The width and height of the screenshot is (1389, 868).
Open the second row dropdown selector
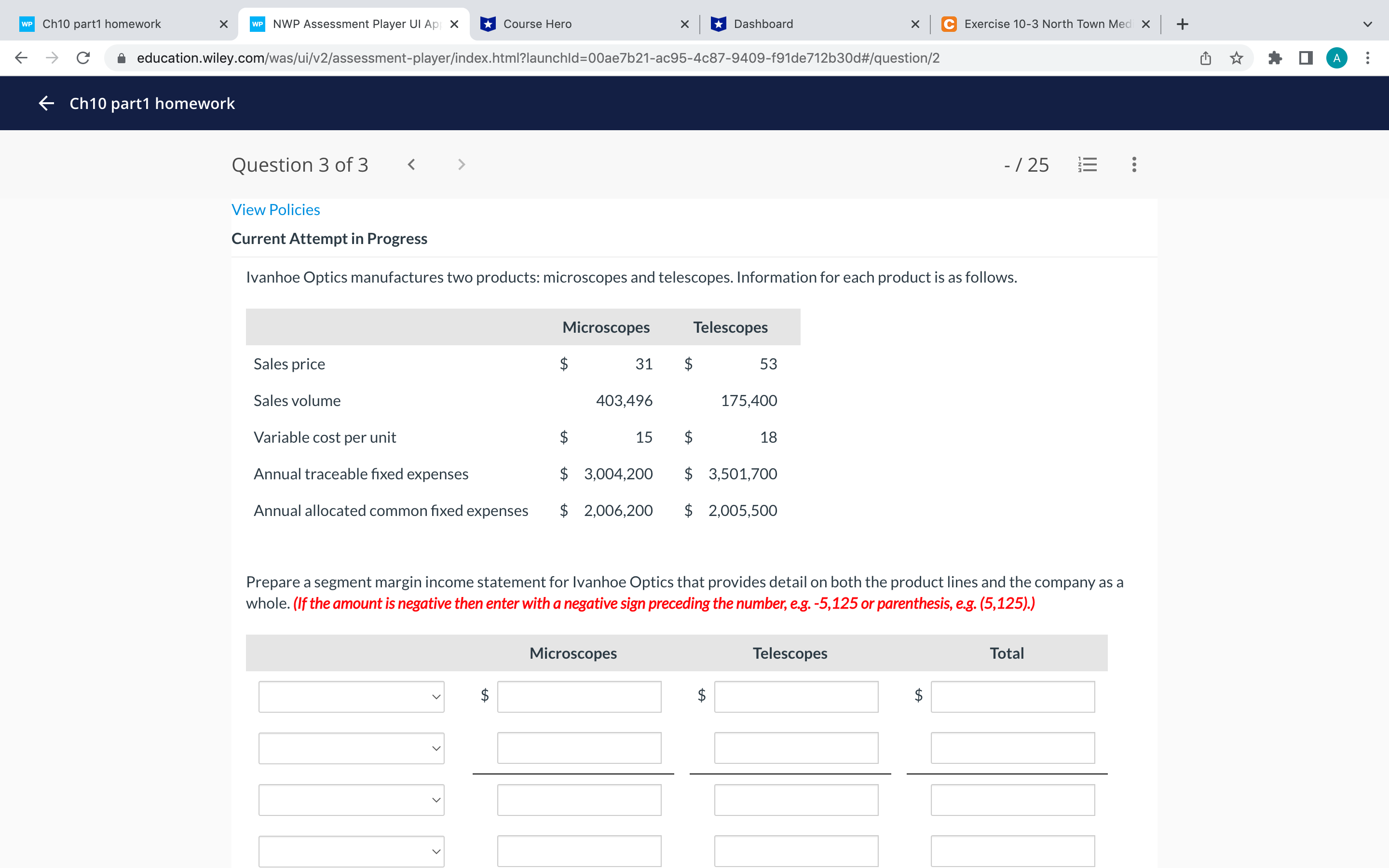tap(351, 748)
